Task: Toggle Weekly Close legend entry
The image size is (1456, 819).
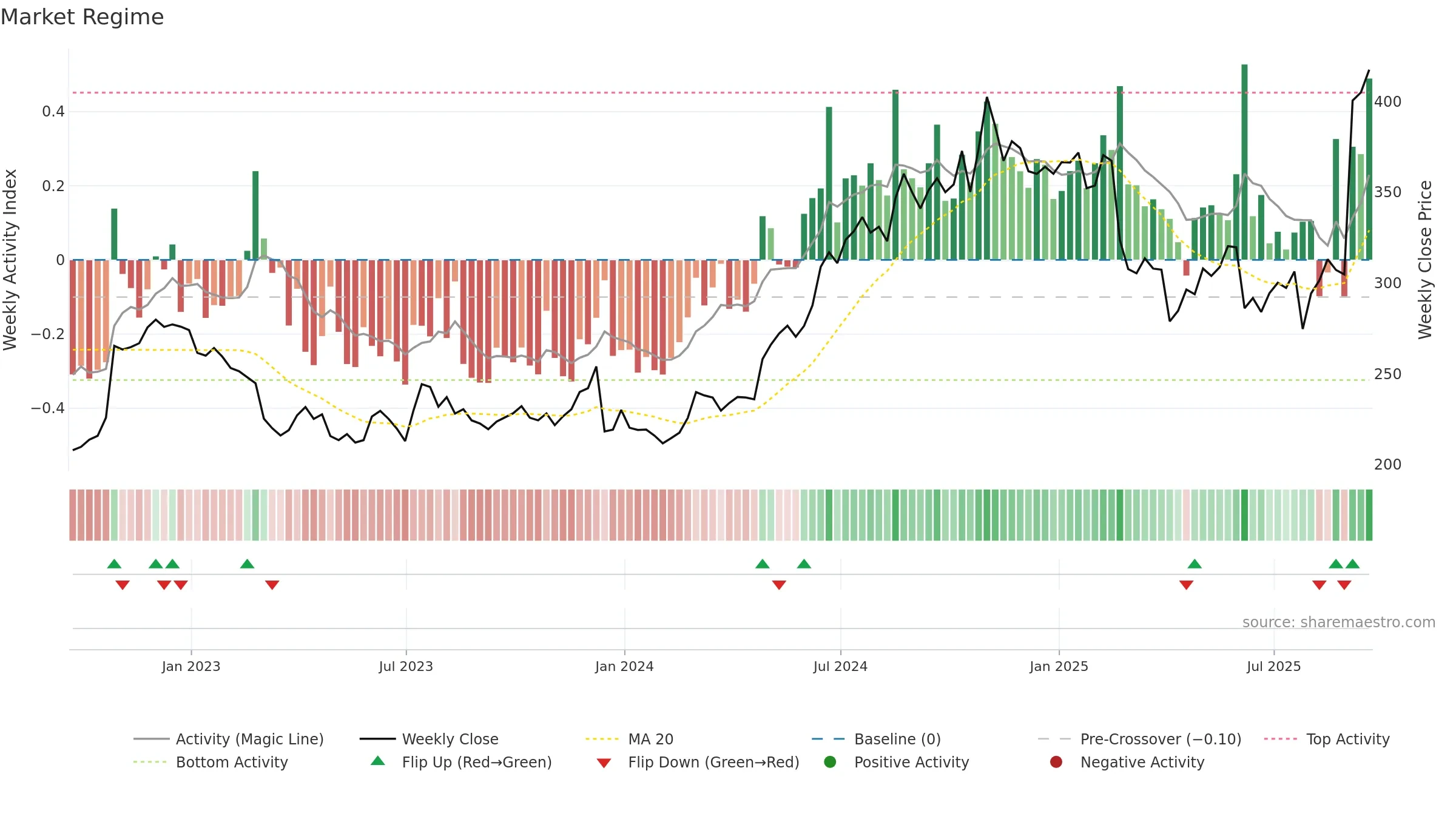Action: (429, 739)
